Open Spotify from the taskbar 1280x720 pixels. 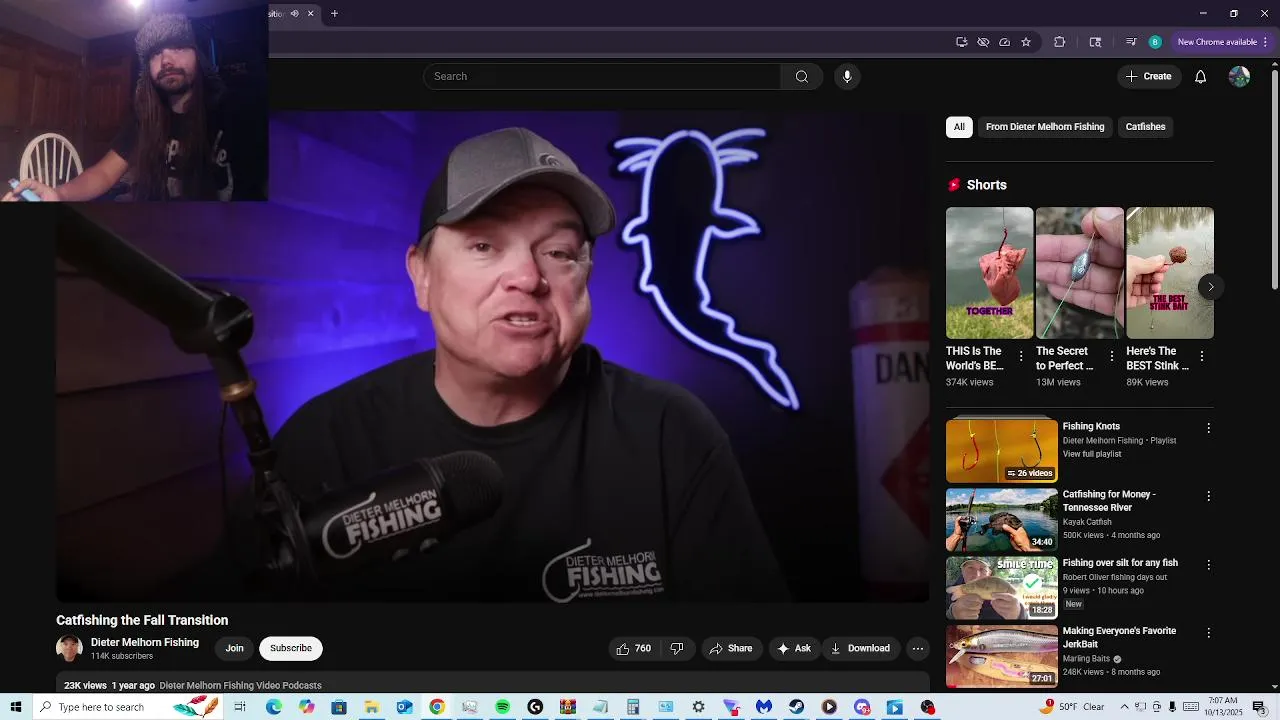tap(502, 707)
